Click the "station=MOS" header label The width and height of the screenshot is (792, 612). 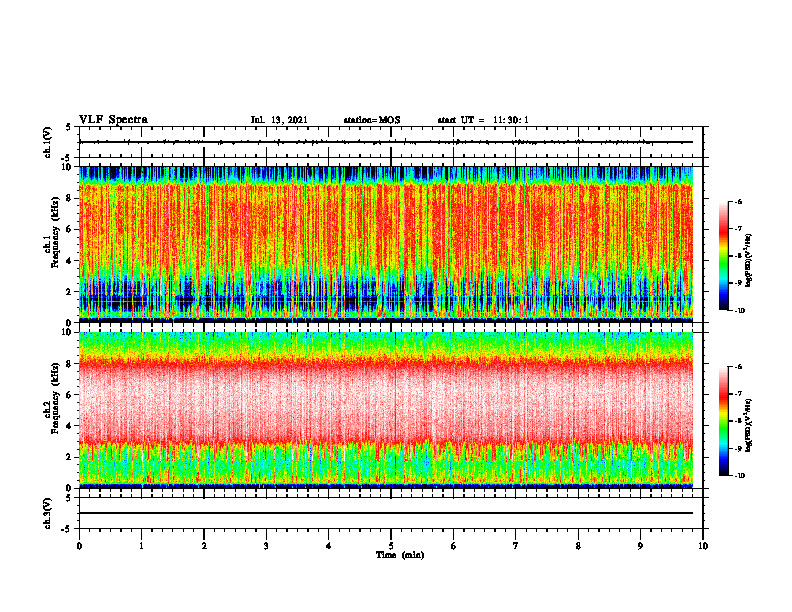click(x=372, y=120)
